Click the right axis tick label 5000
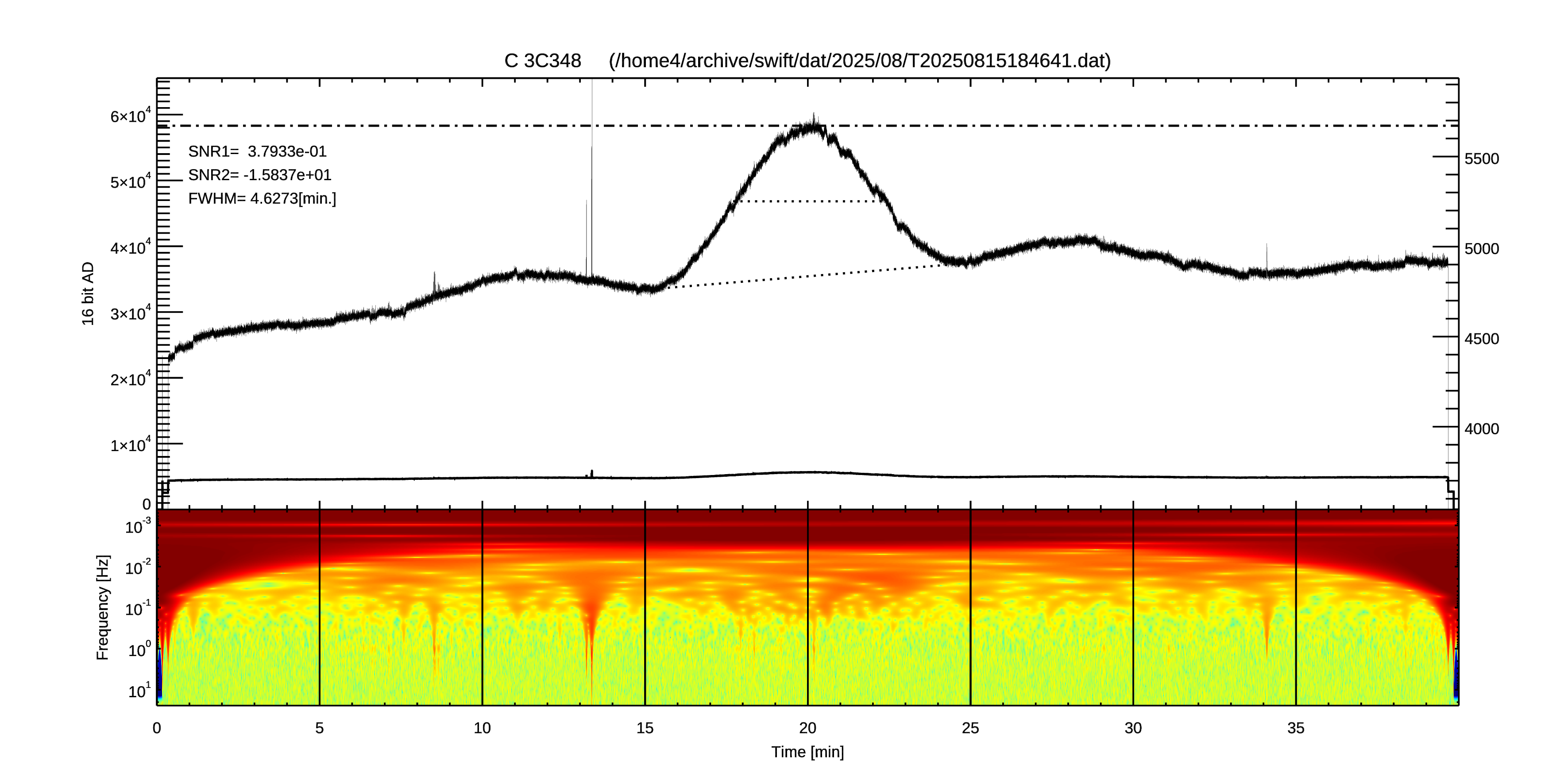 1482,249
